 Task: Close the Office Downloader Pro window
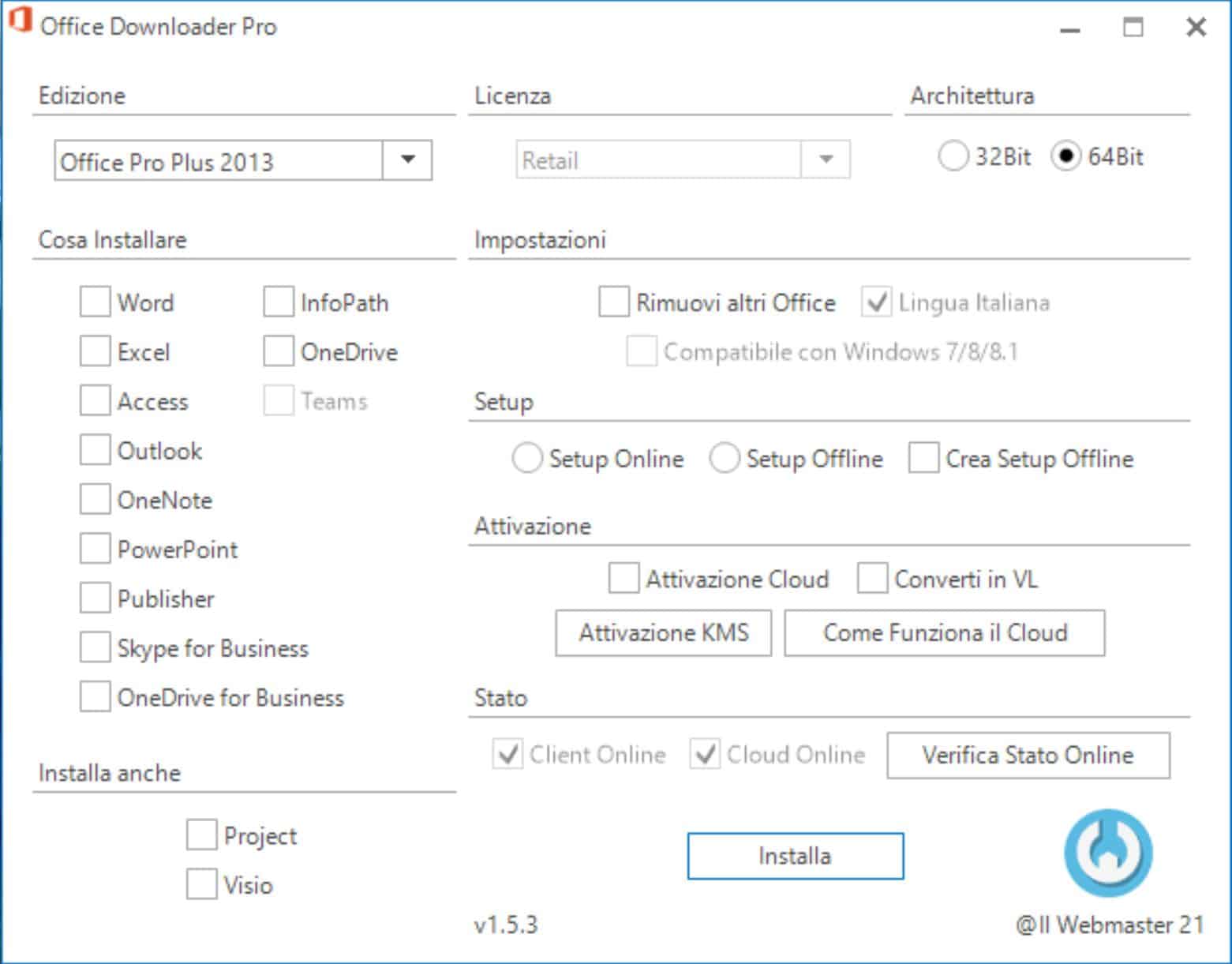(1196, 28)
